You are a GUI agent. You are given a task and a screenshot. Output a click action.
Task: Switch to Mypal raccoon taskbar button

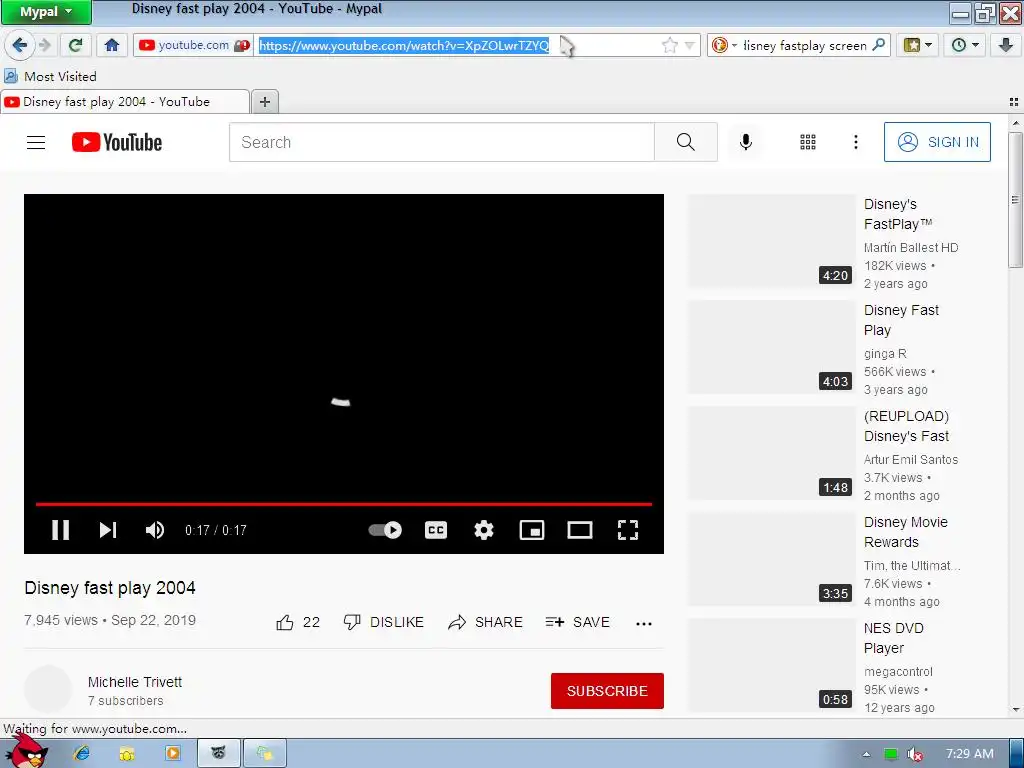(219, 754)
